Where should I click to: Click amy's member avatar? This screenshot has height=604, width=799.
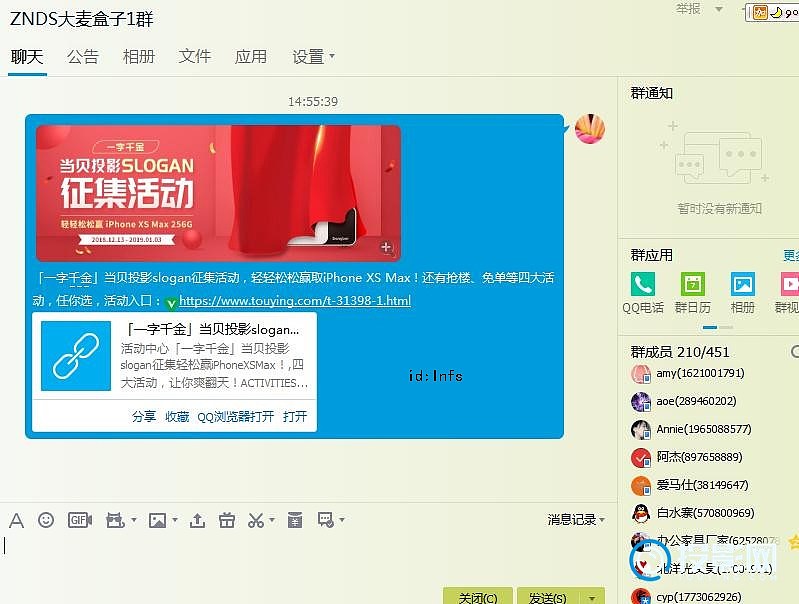(x=641, y=374)
